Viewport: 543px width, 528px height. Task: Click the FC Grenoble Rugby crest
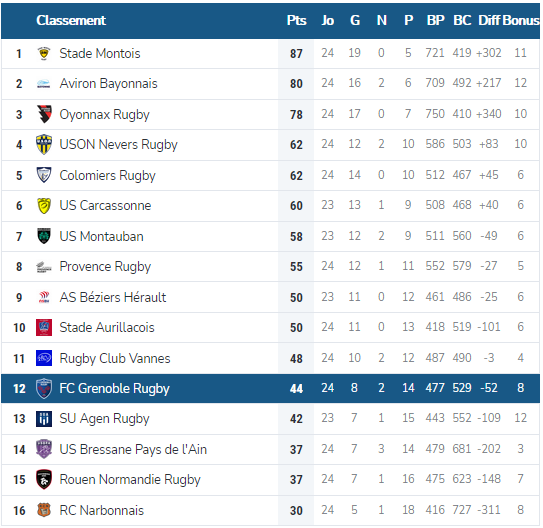point(44,388)
